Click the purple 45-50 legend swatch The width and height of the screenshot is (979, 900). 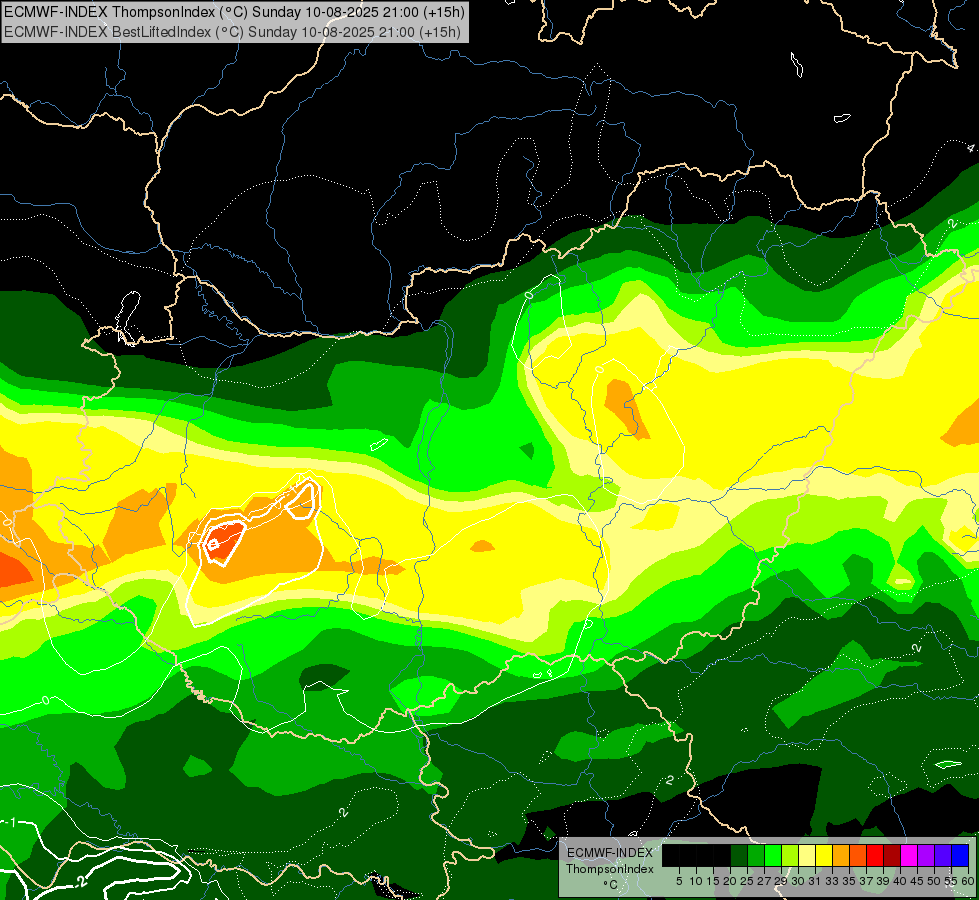tap(926, 855)
